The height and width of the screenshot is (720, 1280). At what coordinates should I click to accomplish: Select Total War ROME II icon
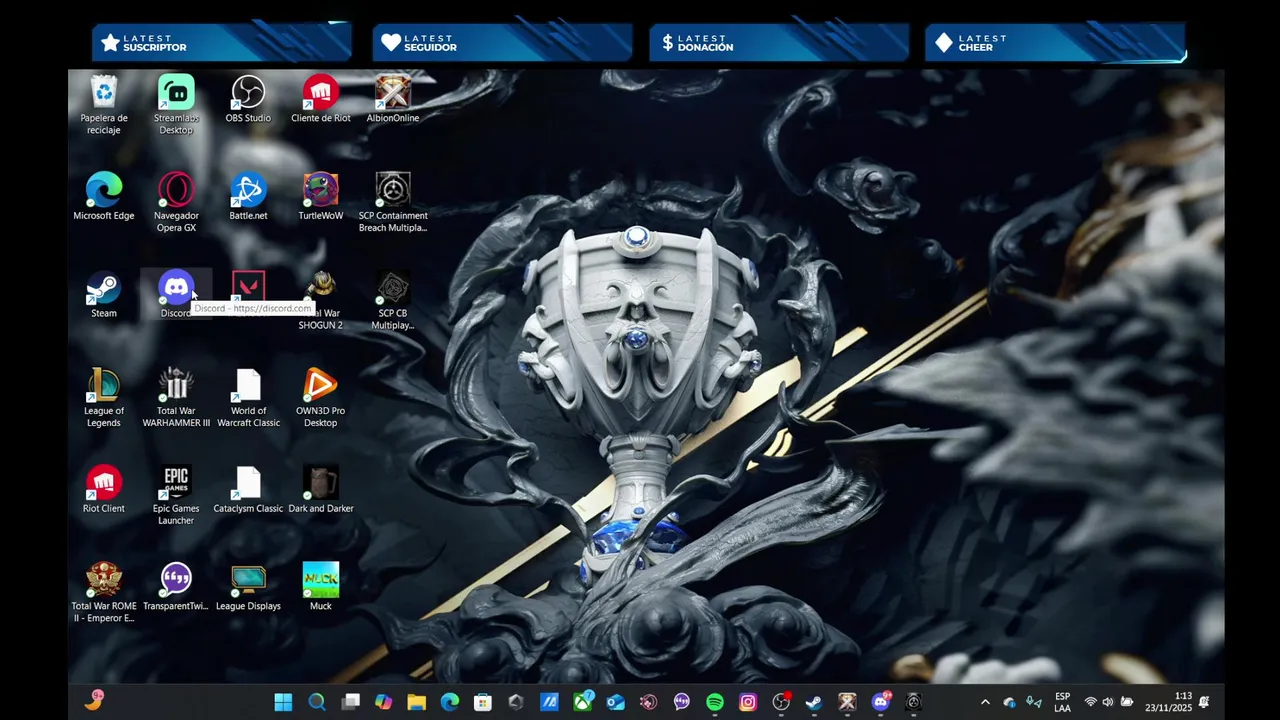coord(104,592)
